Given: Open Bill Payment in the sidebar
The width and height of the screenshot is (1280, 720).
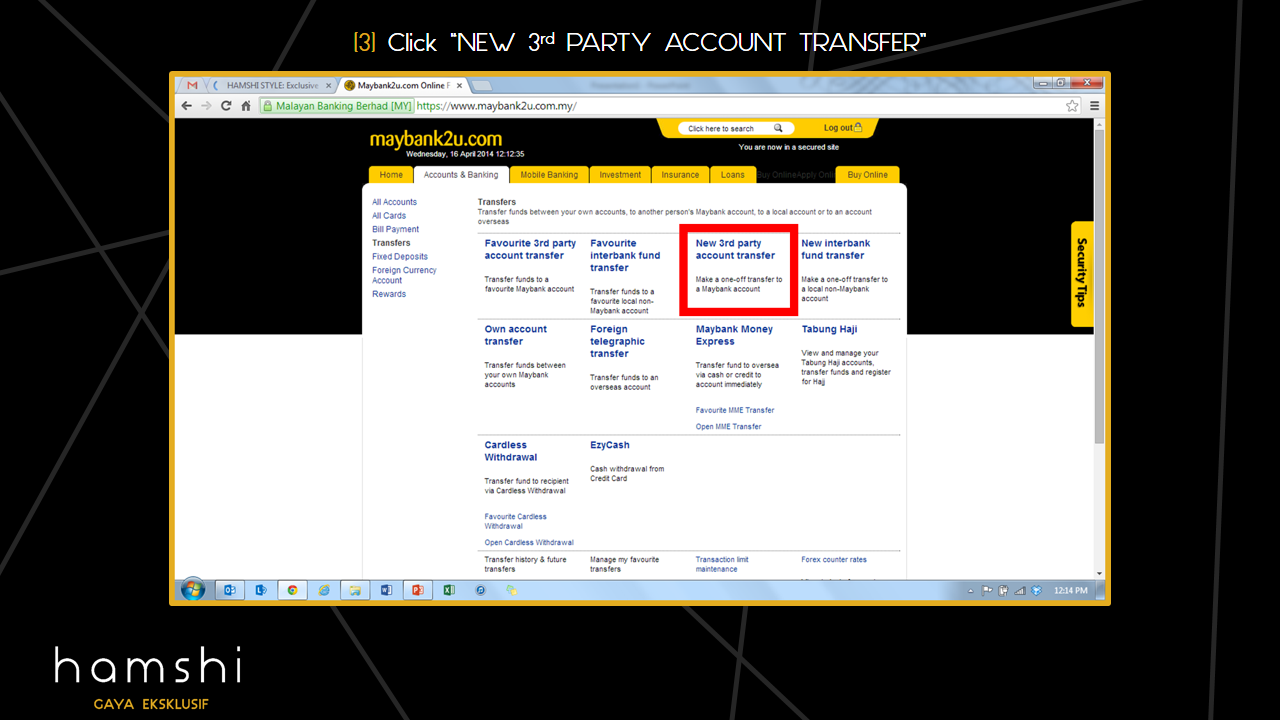Looking at the screenshot, I should coord(395,230).
